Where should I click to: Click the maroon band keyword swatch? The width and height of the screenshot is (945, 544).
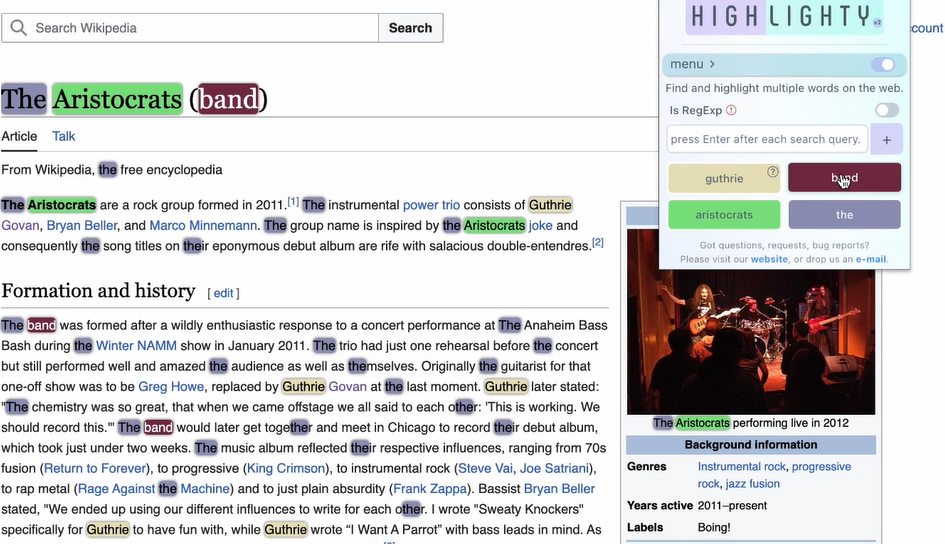pyautogui.click(x=844, y=178)
